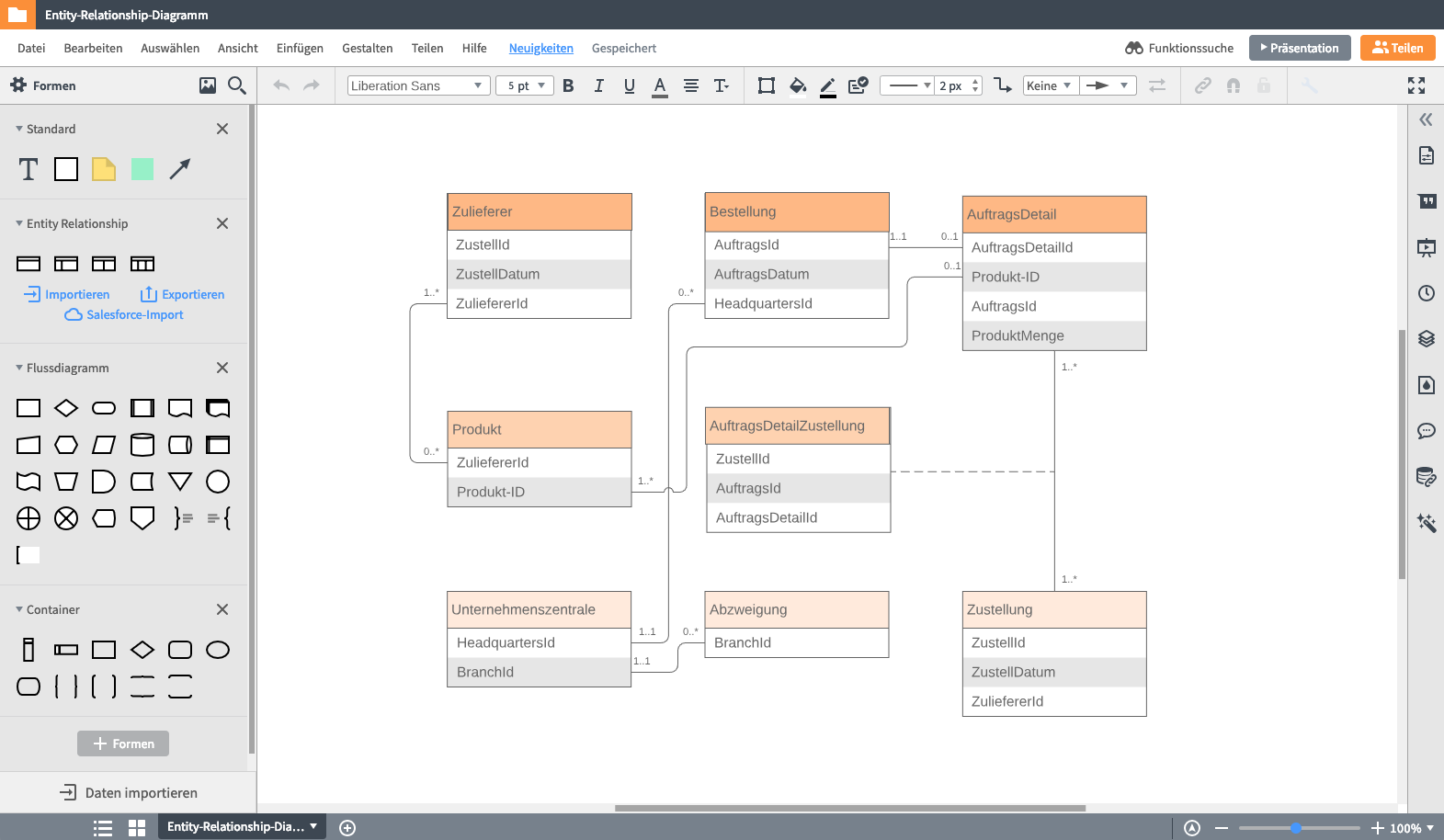The width and height of the screenshot is (1444, 840).
Task: Toggle underline text formatting
Action: (x=629, y=85)
